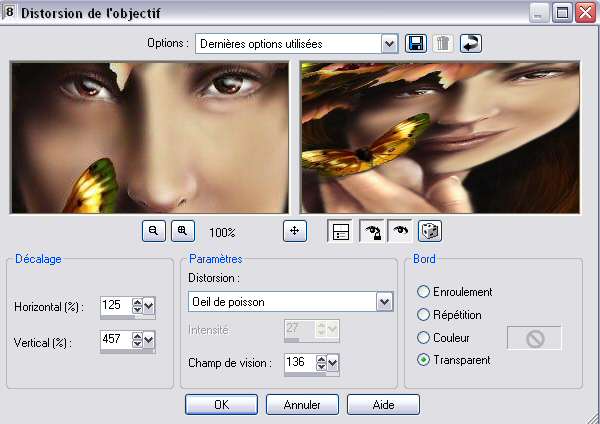Toggle the show/hide previews icon
Screen dimensions: 600x424
coord(340,231)
